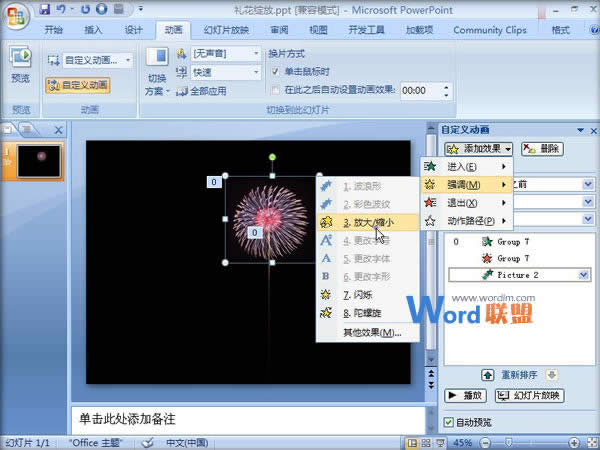600x450 pixels.
Task: Click the 00:00 timing field
Action: 421,91
